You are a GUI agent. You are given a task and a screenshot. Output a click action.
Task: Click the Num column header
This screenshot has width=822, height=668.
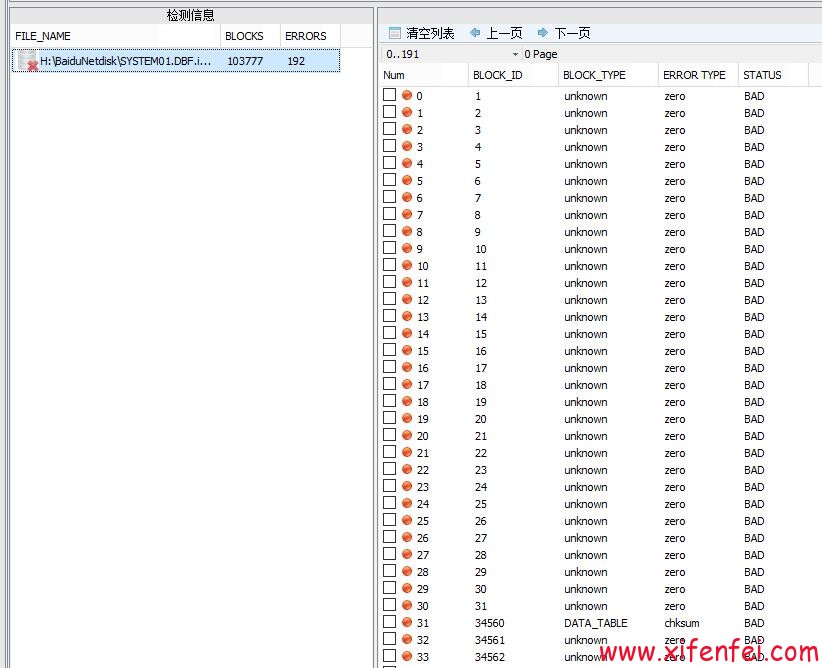[424, 75]
